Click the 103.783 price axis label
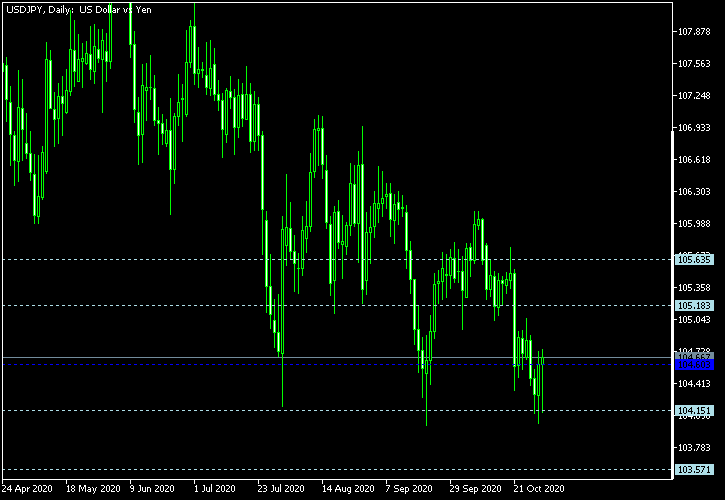The image size is (725, 500). point(694,448)
